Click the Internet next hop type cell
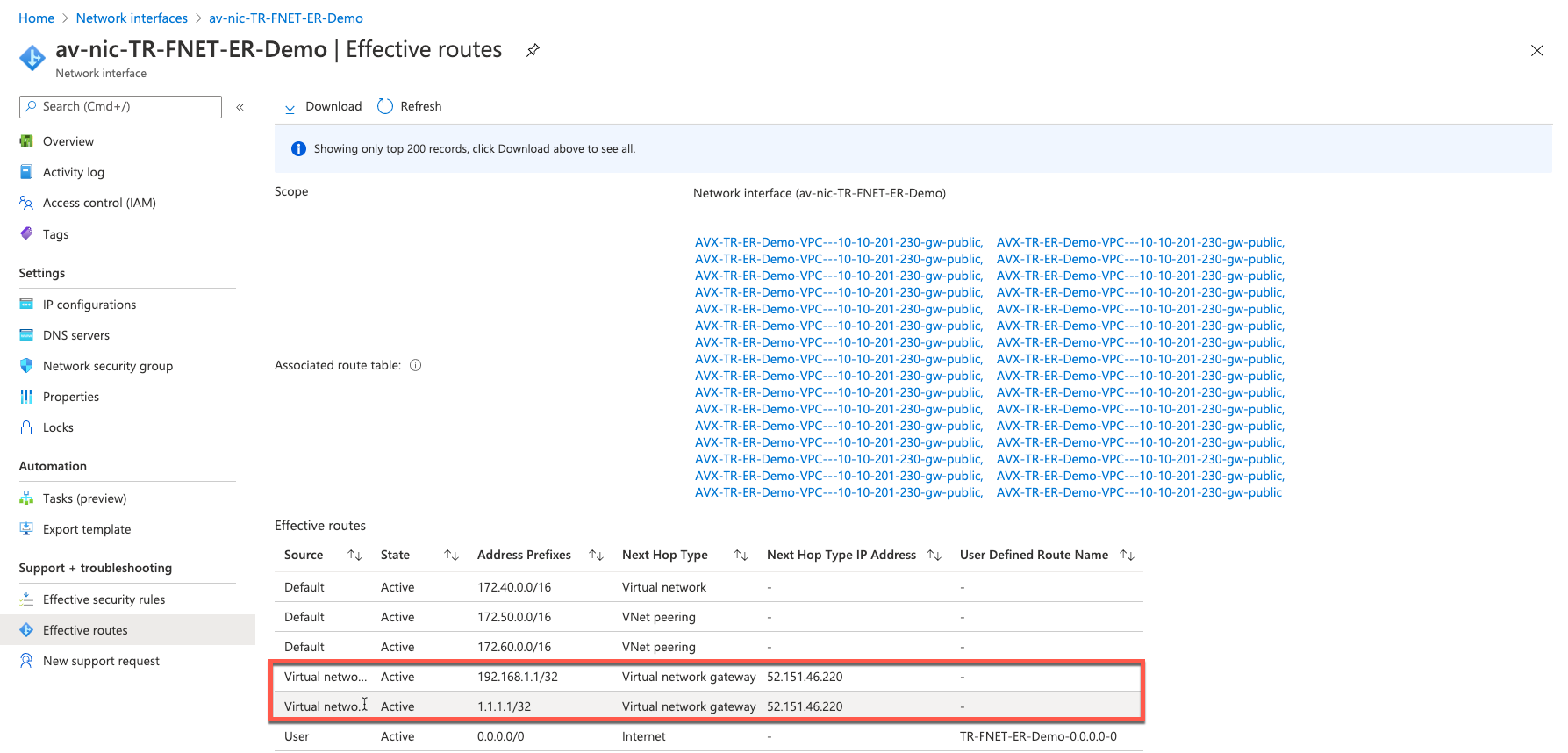 pos(644,736)
